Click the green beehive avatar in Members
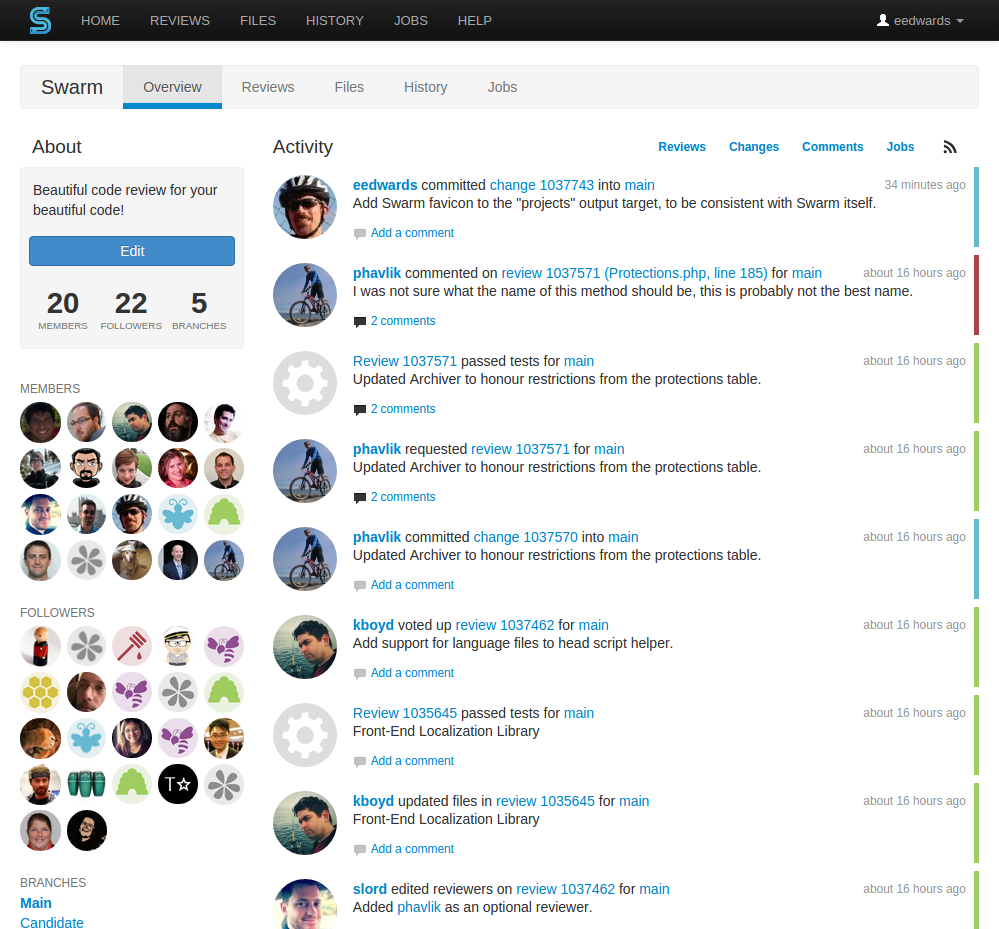999x929 pixels. [x=224, y=514]
